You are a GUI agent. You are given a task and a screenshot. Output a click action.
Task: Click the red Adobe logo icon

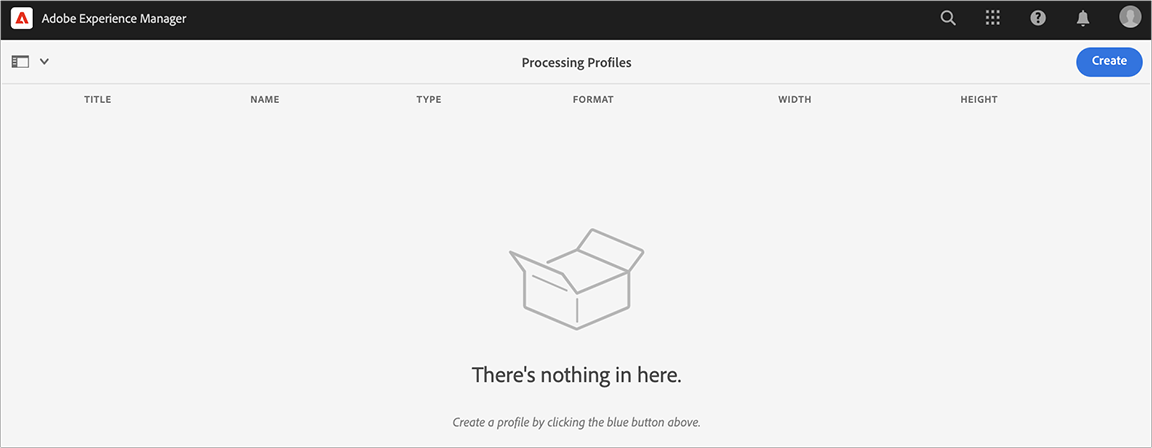click(21, 18)
